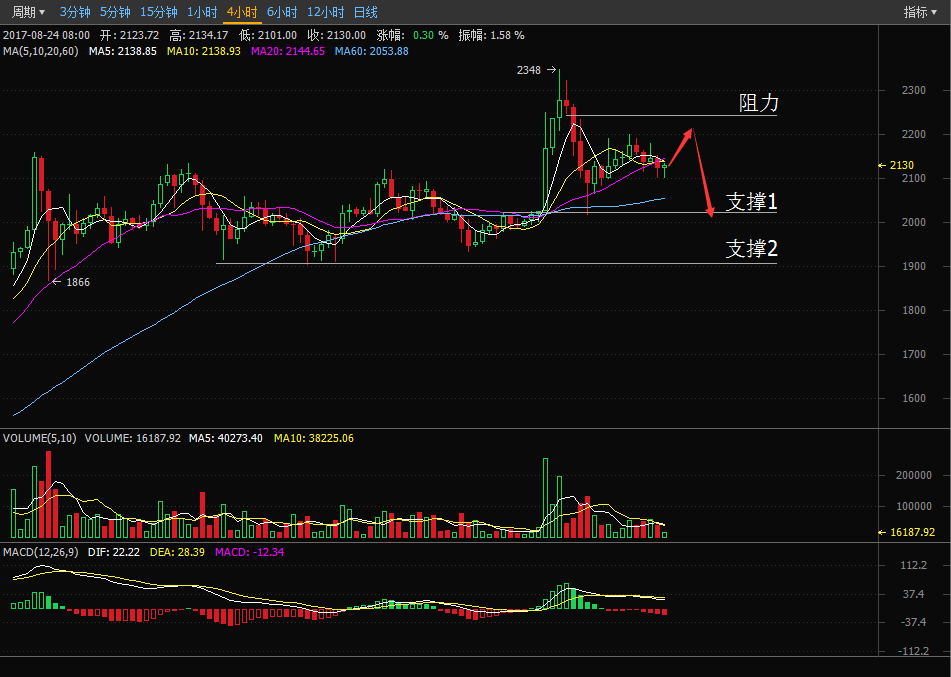The image size is (951, 677).
Task: Click the MA(5,10,20,60) indicator label
Action: point(41,51)
